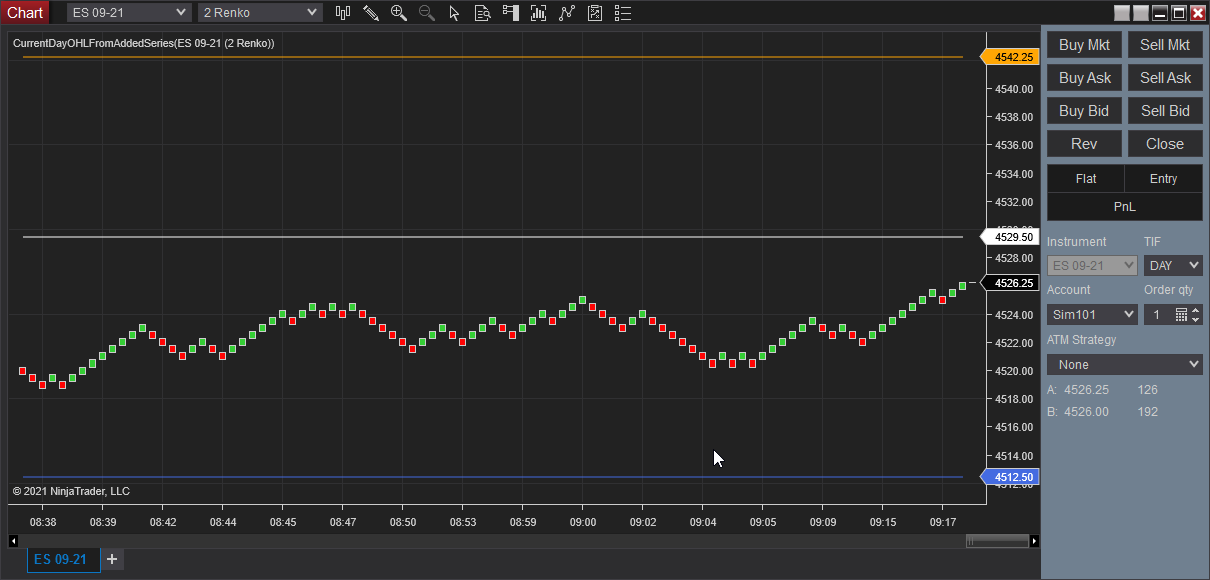
Task: Open the Sim101 account dropdown
Action: tap(1092, 314)
